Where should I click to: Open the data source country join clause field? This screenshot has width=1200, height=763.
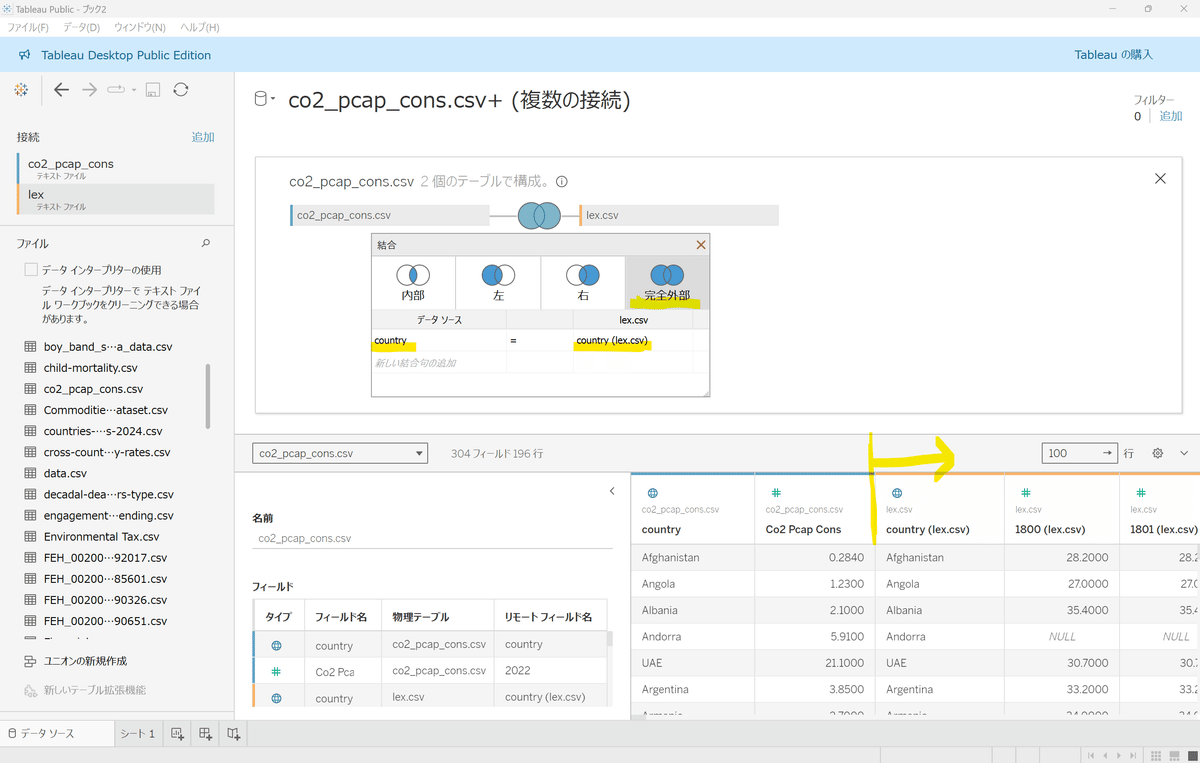(x=439, y=341)
